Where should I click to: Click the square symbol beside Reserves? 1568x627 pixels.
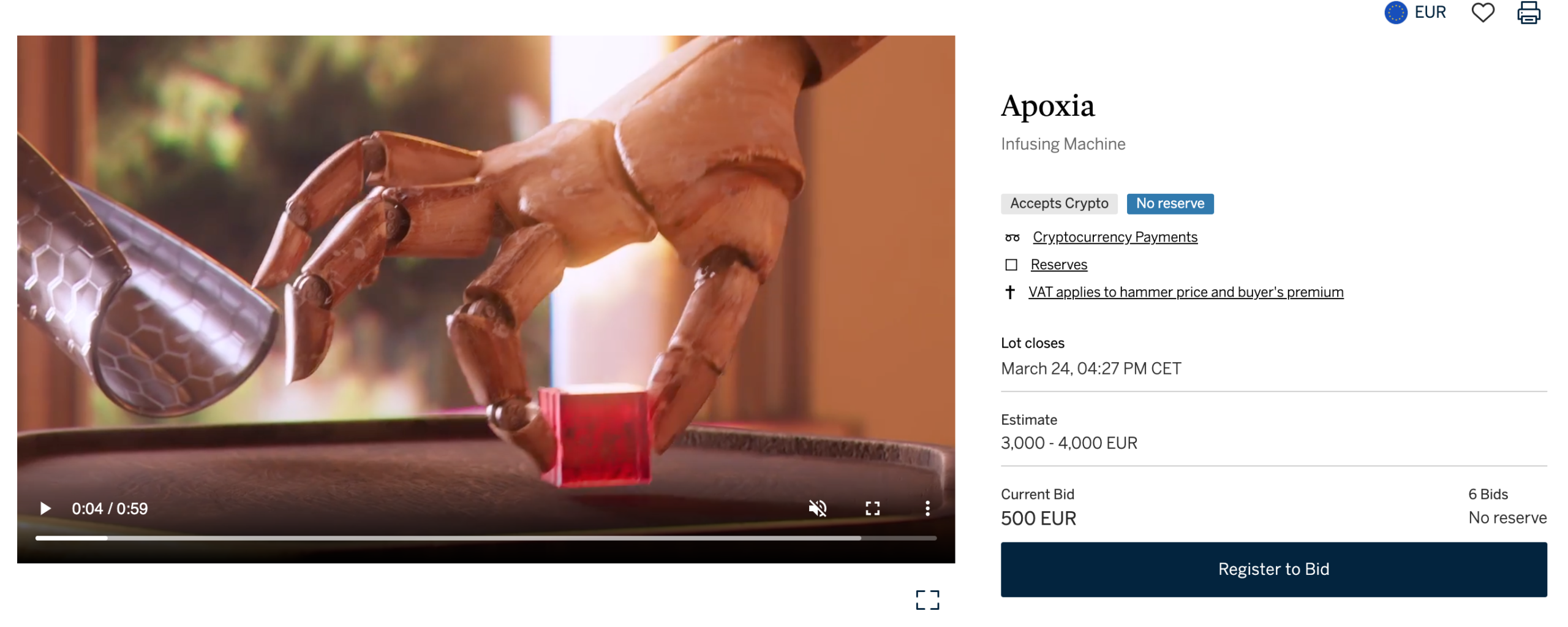[1011, 264]
